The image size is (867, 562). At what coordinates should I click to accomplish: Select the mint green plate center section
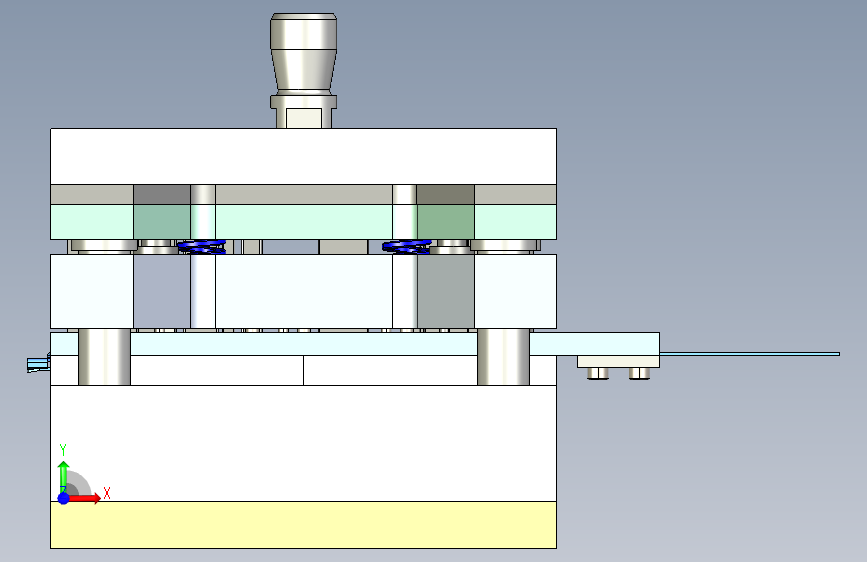point(304,222)
